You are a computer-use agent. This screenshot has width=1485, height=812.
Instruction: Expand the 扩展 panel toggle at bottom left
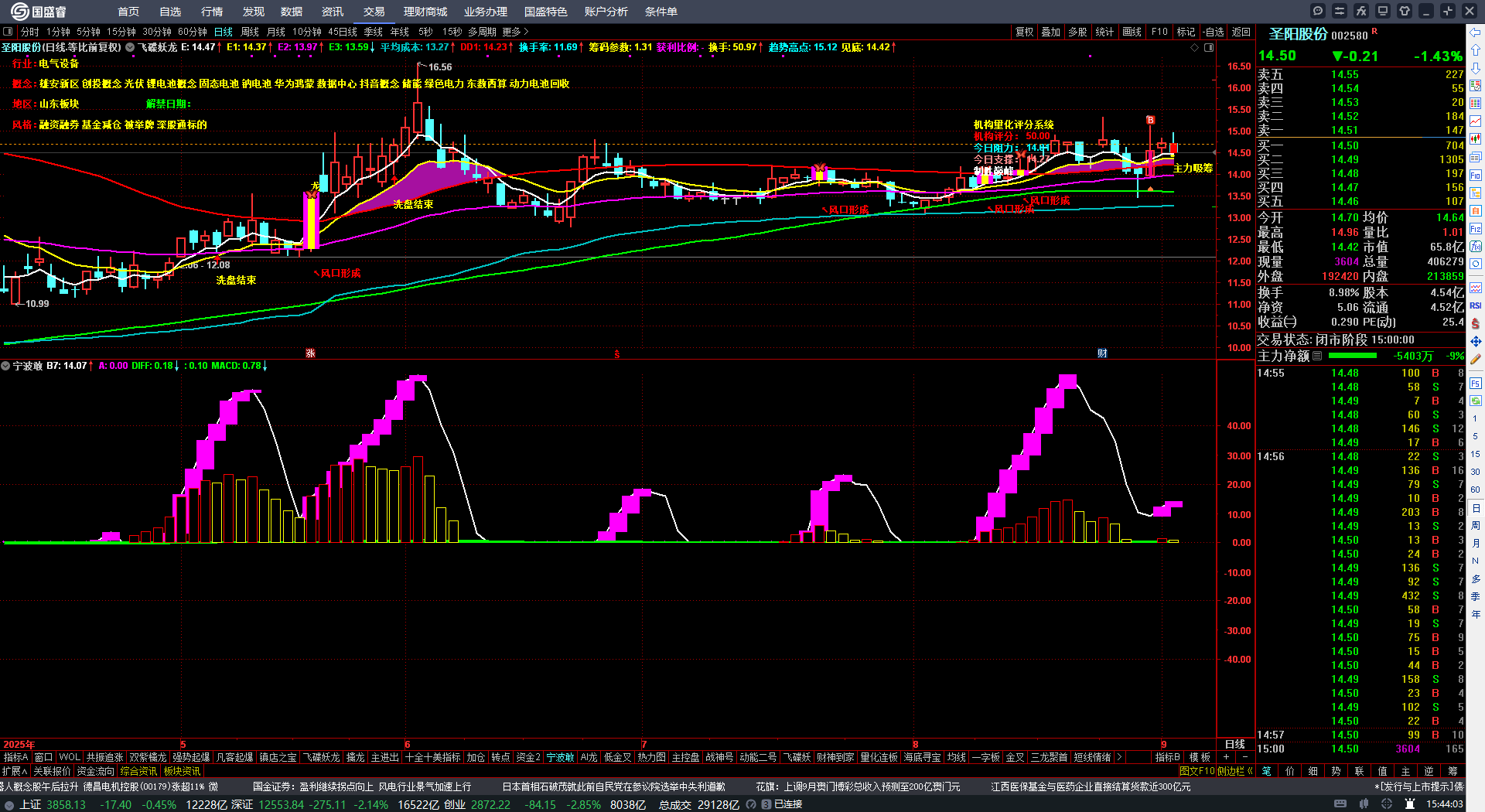click(x=15, y=771)
